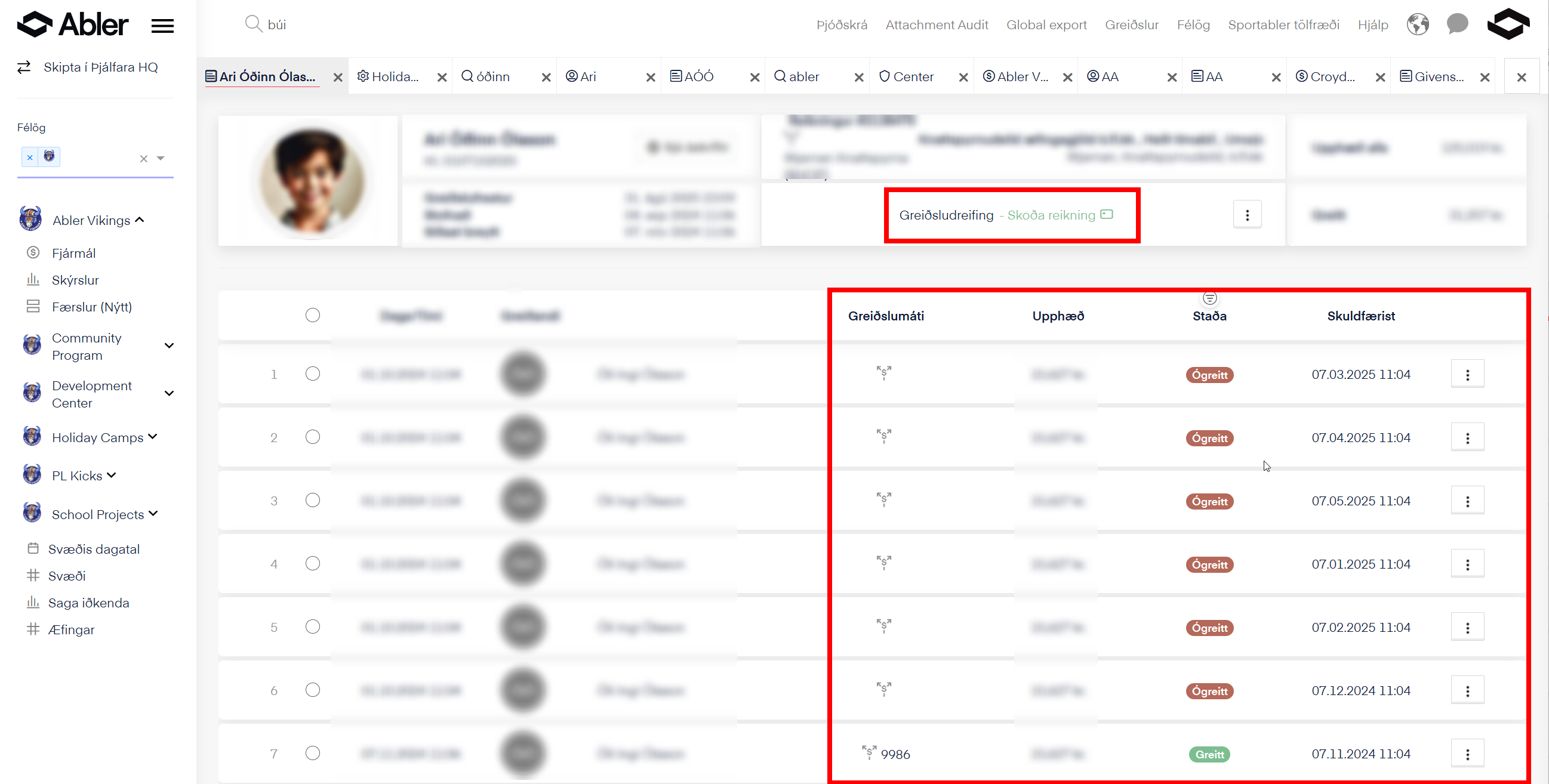This screenshot has height=784, width=1549.
Task: Click the search field containing búi
Action: click(x=276, y=24)
